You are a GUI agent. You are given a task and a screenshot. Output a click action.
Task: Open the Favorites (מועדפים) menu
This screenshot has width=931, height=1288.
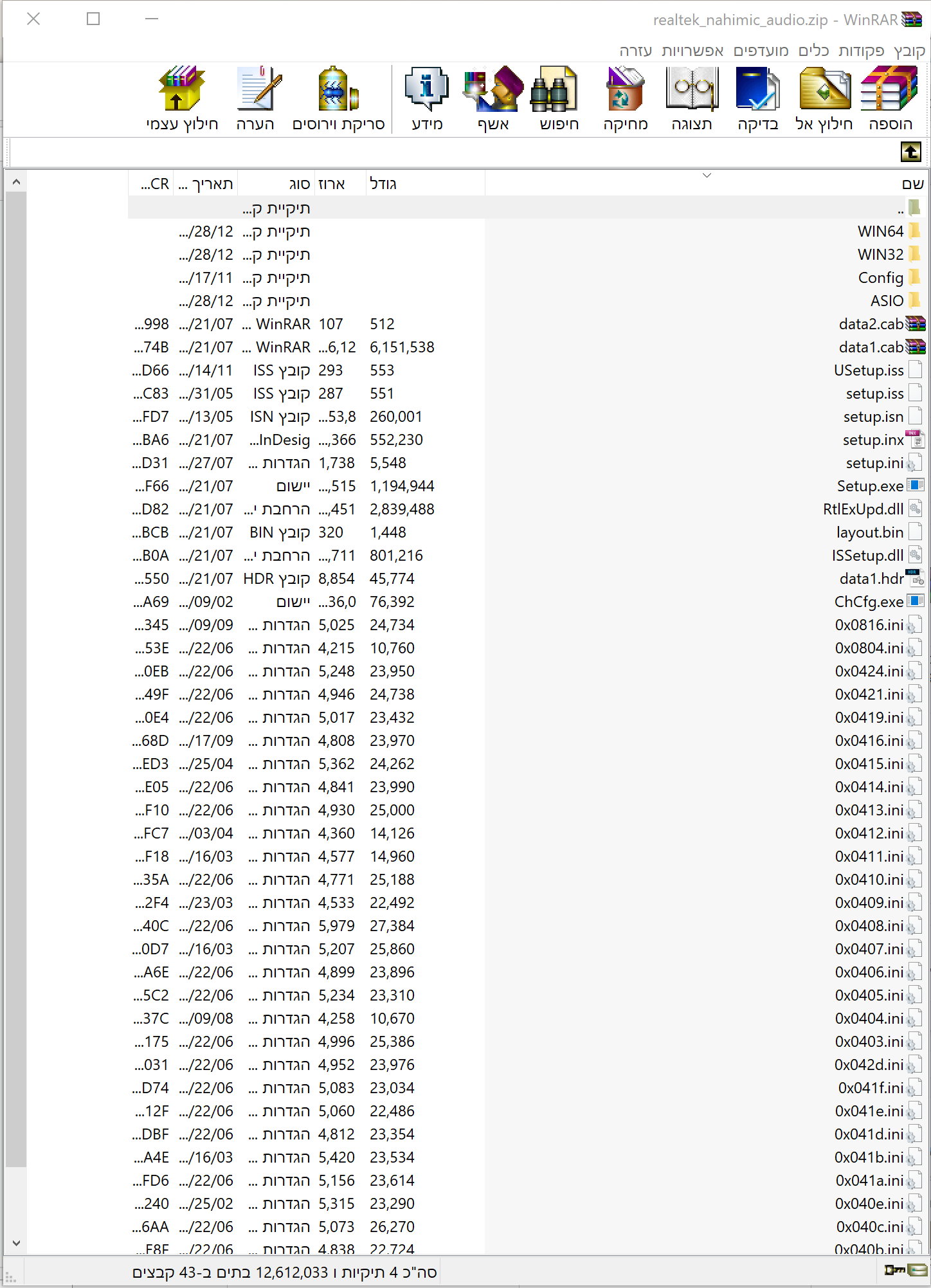tap(761, 51)
